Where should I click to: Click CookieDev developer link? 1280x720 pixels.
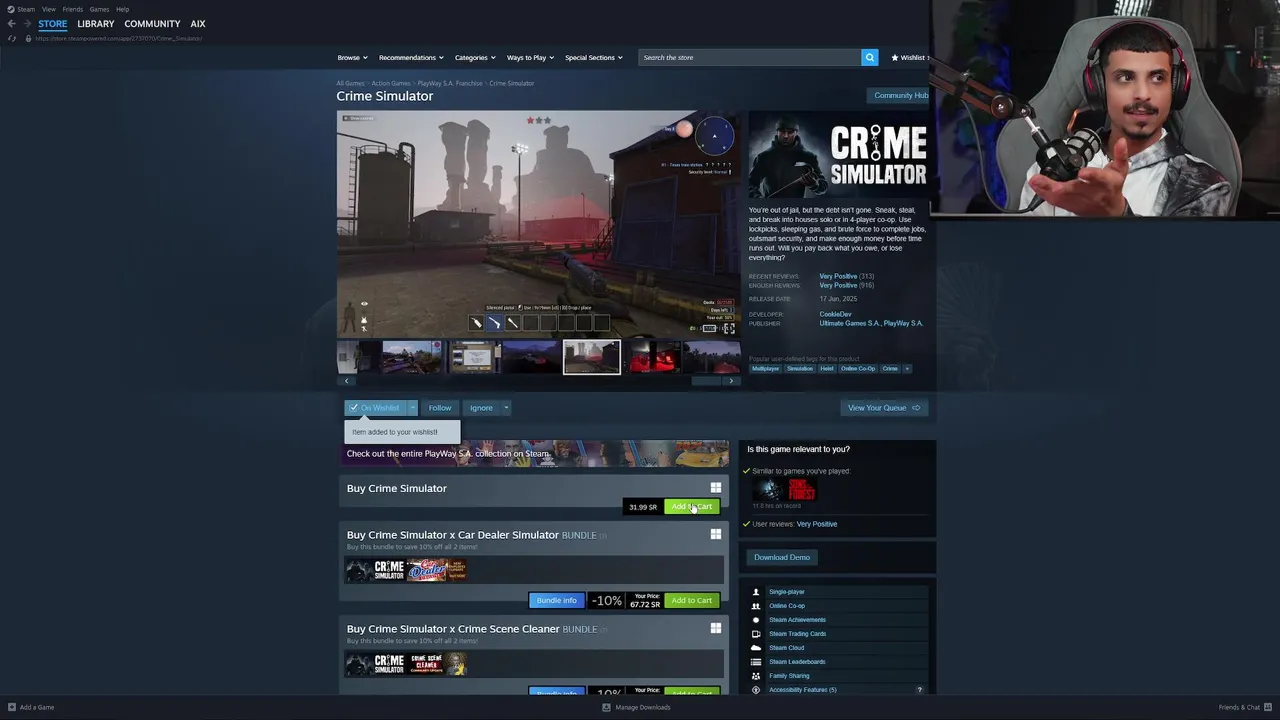pos(836,314)
